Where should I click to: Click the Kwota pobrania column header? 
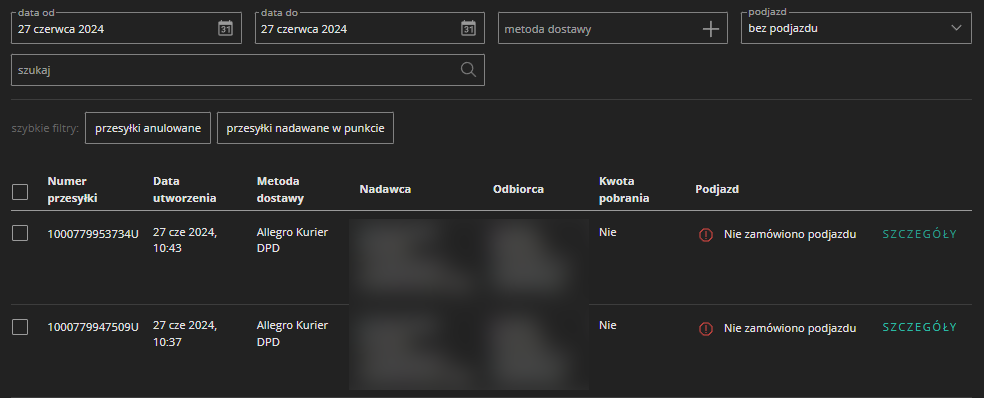pos(624,190)
